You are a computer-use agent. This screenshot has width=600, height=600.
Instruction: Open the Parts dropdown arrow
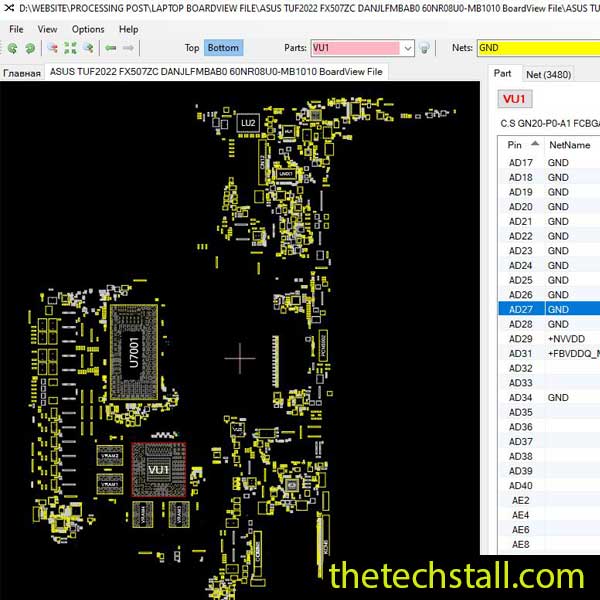407,48
